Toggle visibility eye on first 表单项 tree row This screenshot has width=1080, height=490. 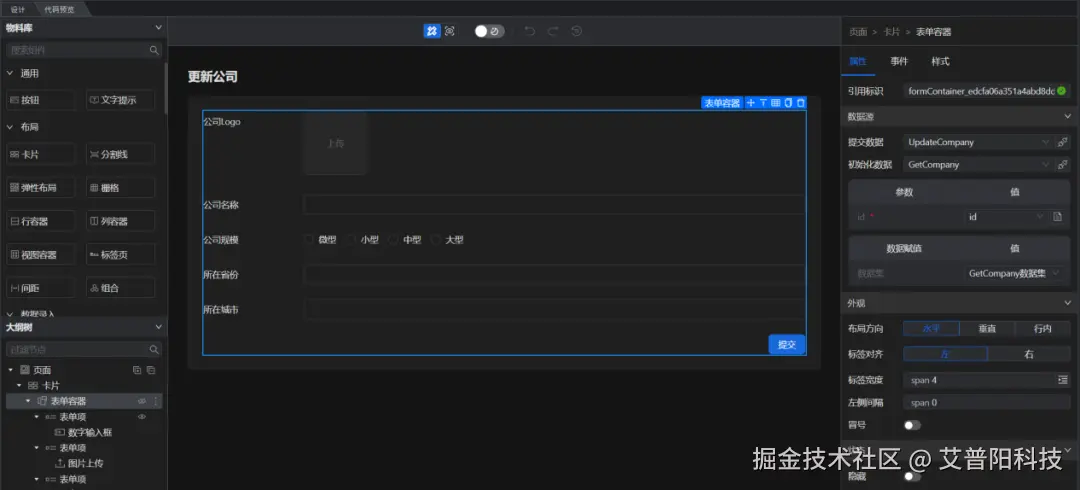(142, 417)
